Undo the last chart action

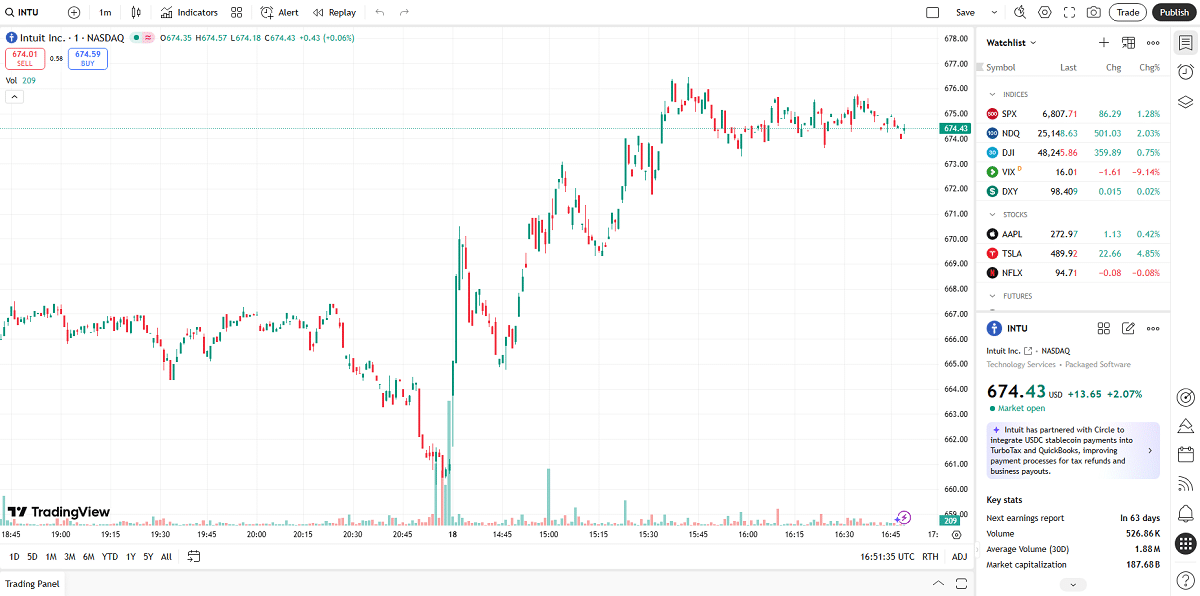coord(378,12)
